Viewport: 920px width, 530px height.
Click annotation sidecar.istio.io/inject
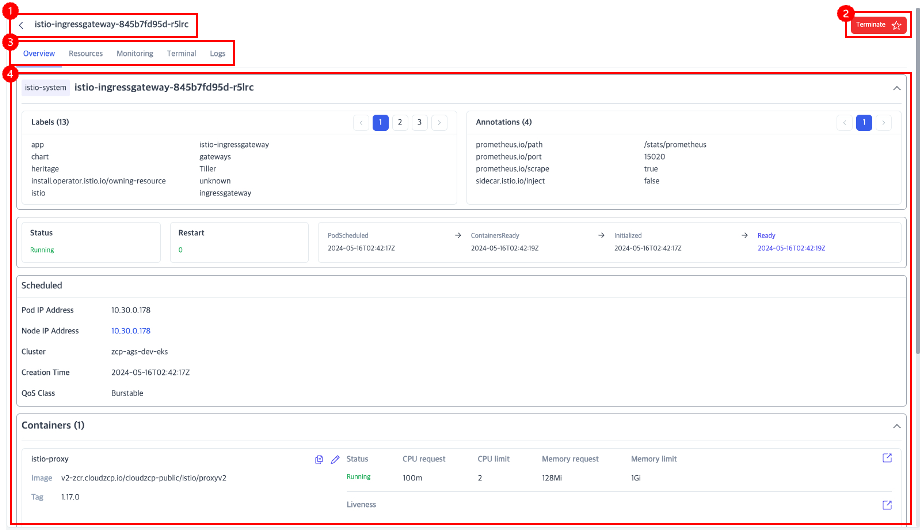click(510, 181)
